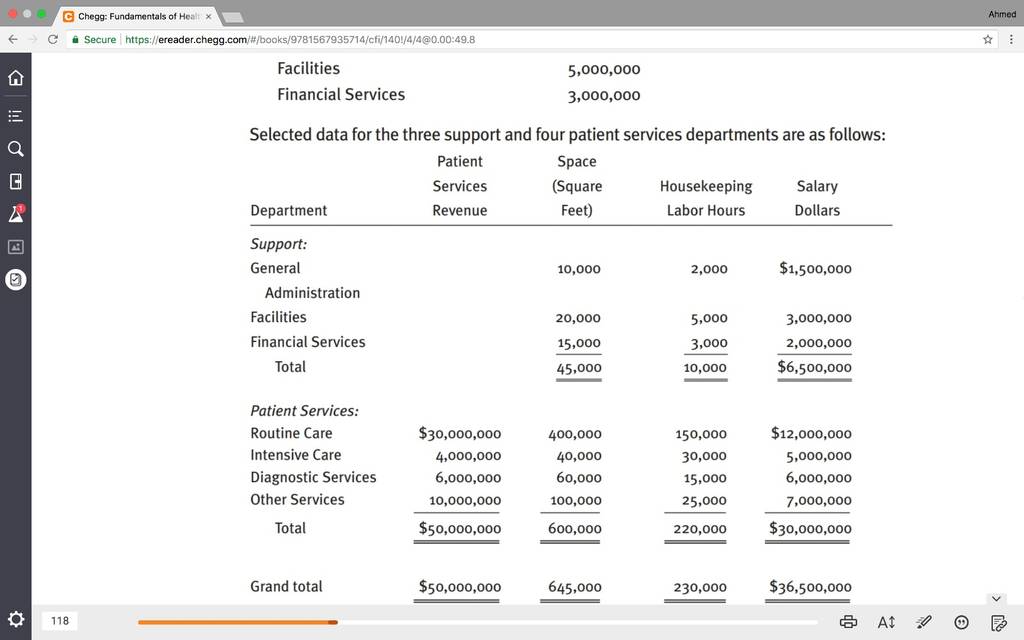Viewport: 1024px width, 640px height.
Task: Open the Home icon in sidebar
Action: point(16,78)
